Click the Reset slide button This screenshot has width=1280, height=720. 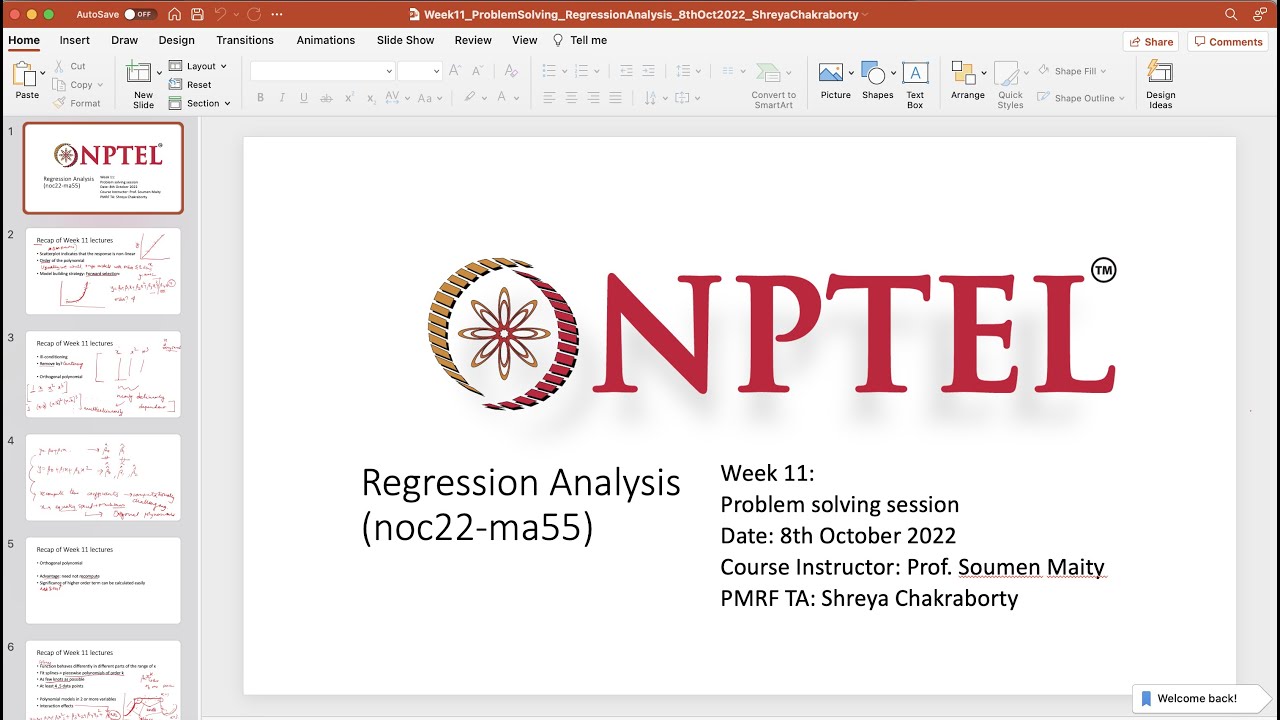[190, 85]
